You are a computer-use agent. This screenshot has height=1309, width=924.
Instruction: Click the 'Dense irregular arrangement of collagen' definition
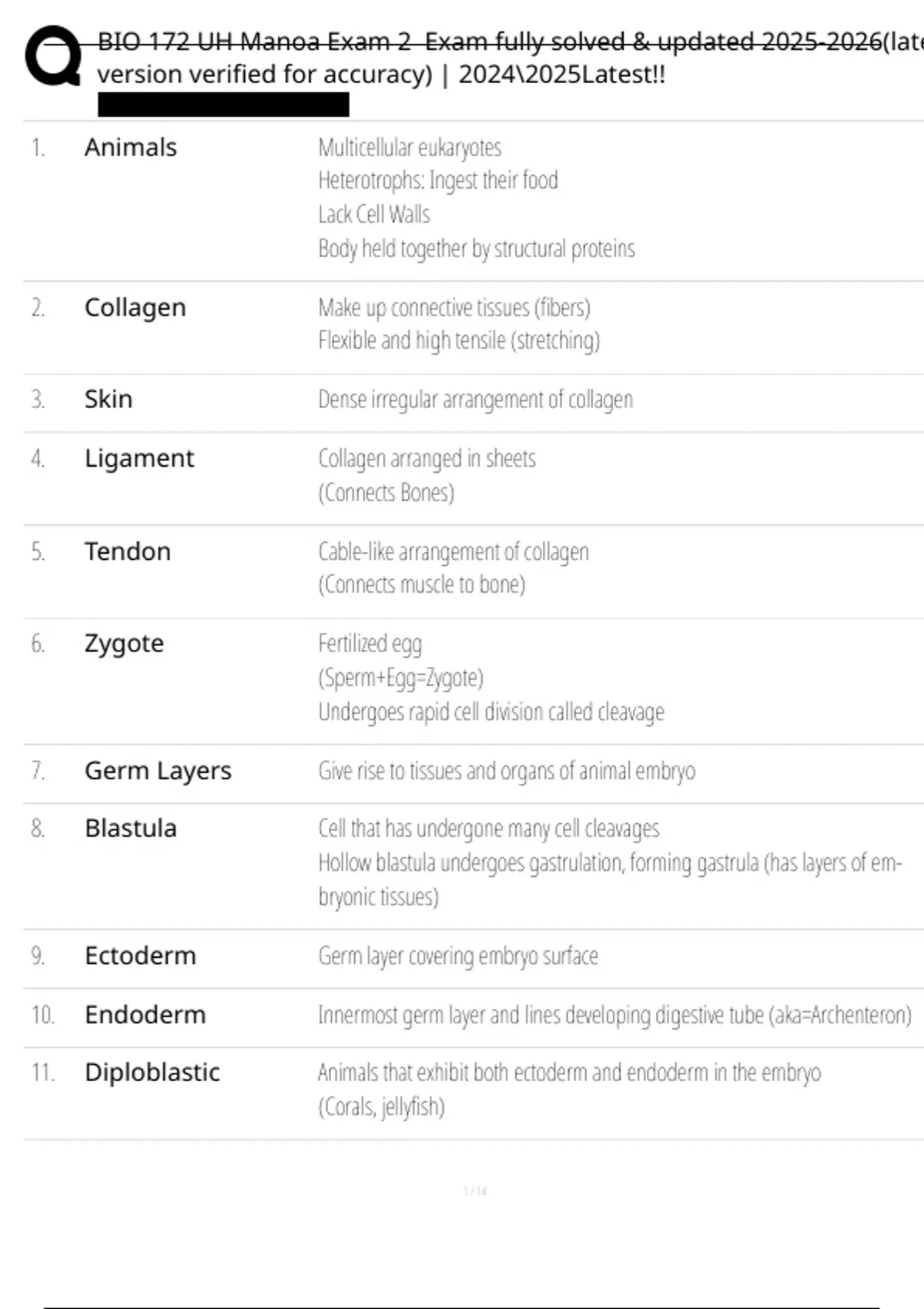475,399
